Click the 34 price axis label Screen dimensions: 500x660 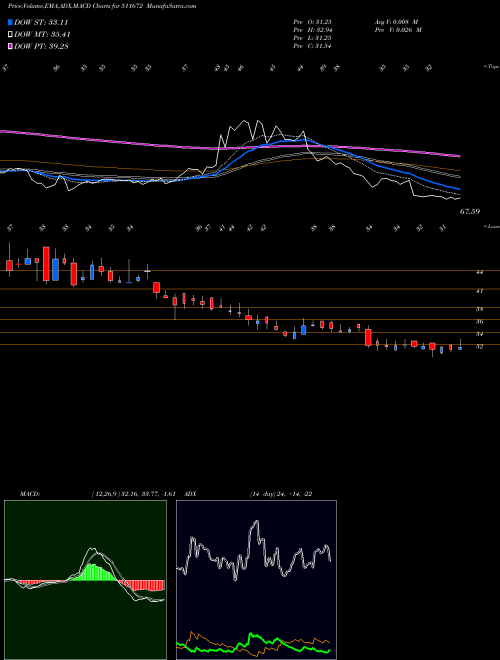tap(479, 334)
